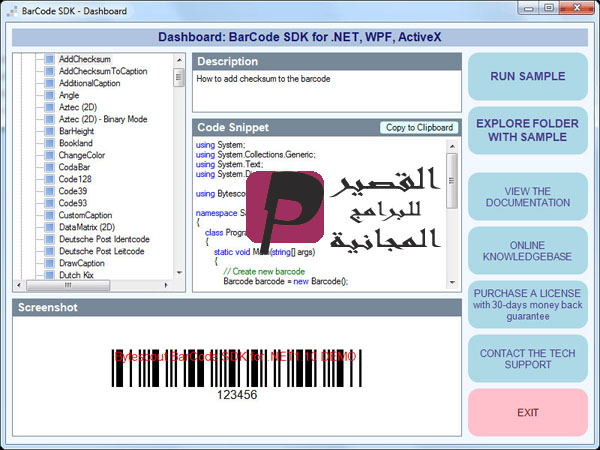The width and height of the screenshot is (600, 450).
Task: Select the Dutch Kix sample
Action: click(x=76, y=274)
